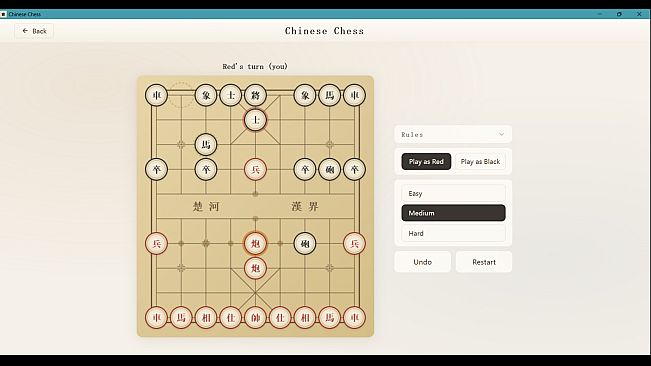This screenshot has width=651, height=366.
Task: Select the red chariot in the bottom-right corner
Action: pos(354,317)
